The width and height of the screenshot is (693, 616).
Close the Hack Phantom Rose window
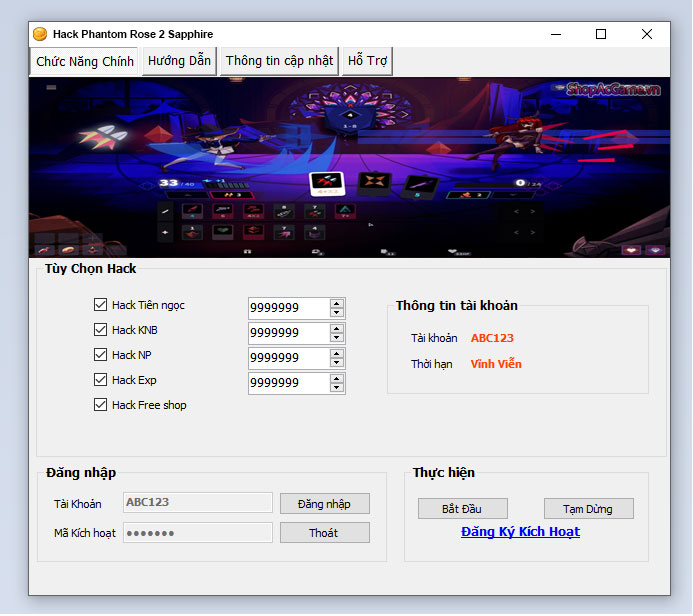tap(647, 34)
